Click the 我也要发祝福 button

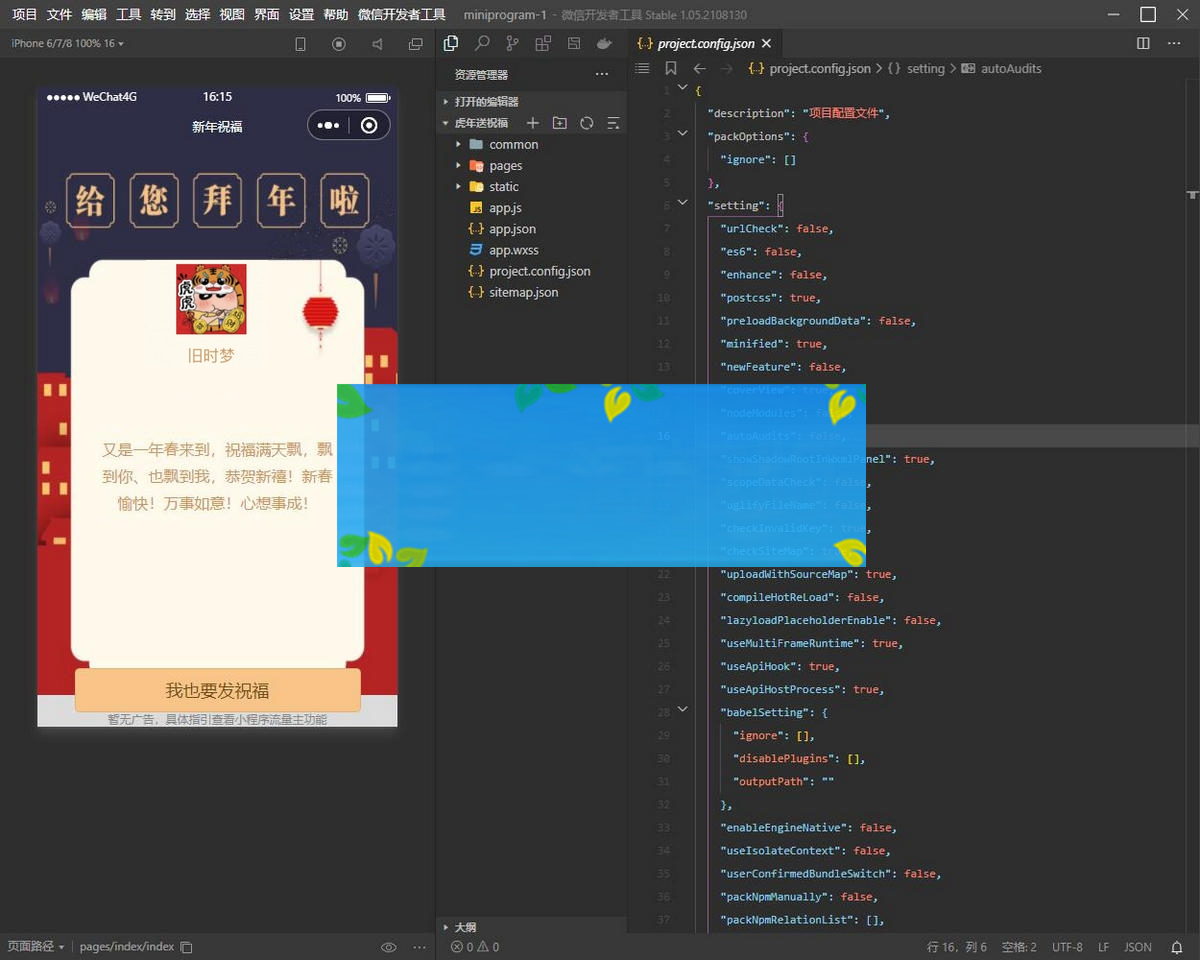point(217,691)
